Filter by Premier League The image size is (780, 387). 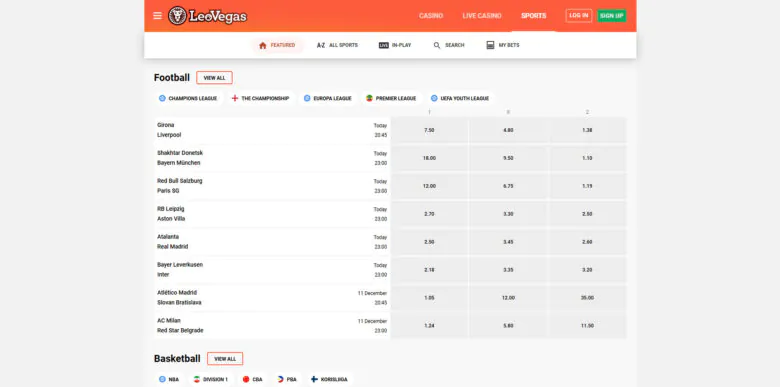click(x=391, y=98)
